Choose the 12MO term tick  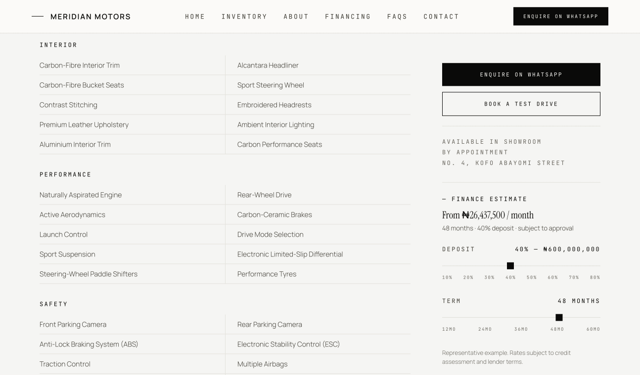[449, 329]
